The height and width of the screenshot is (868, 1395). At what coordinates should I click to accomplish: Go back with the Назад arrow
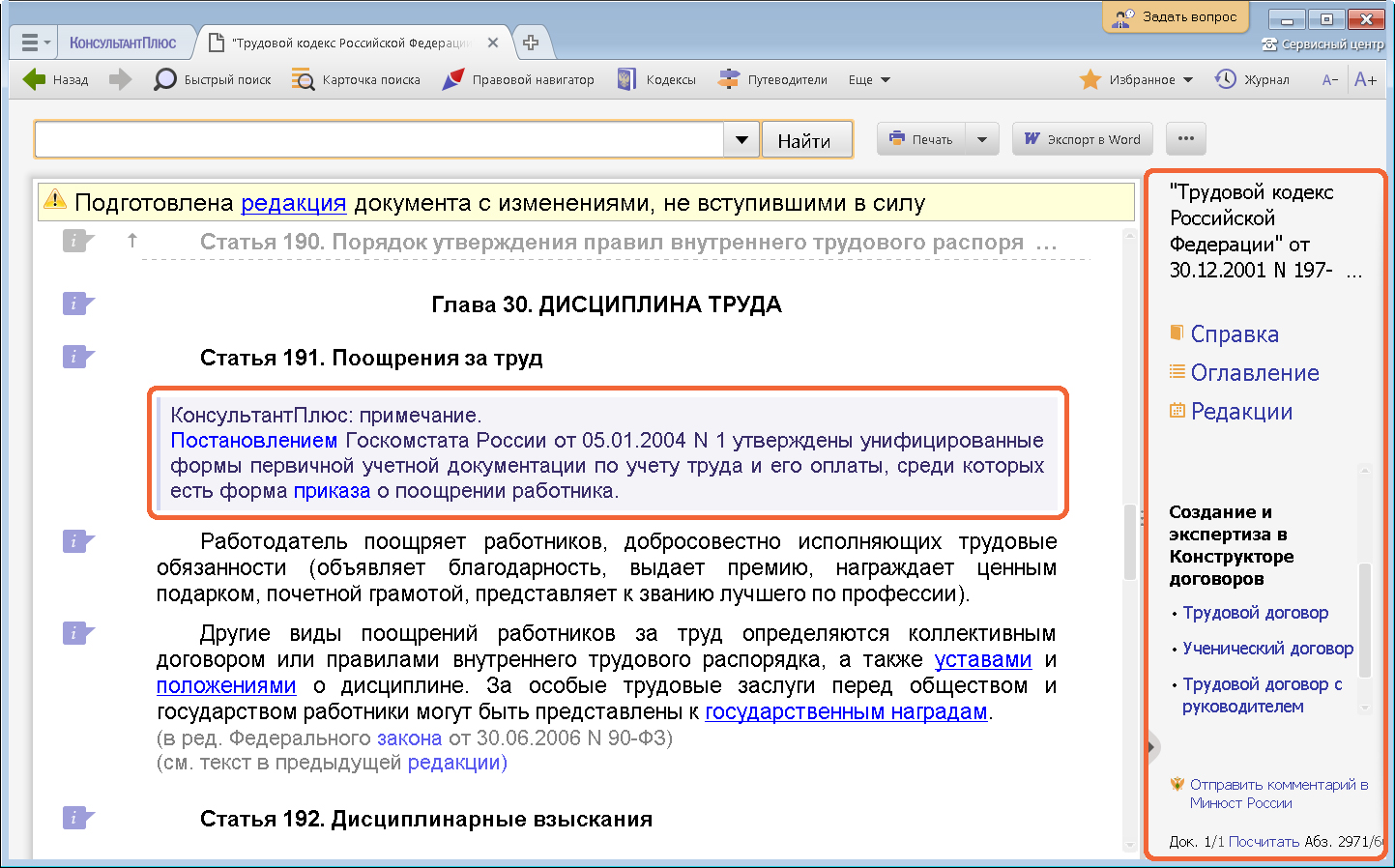pyautogui.click(x=55, y=79)
